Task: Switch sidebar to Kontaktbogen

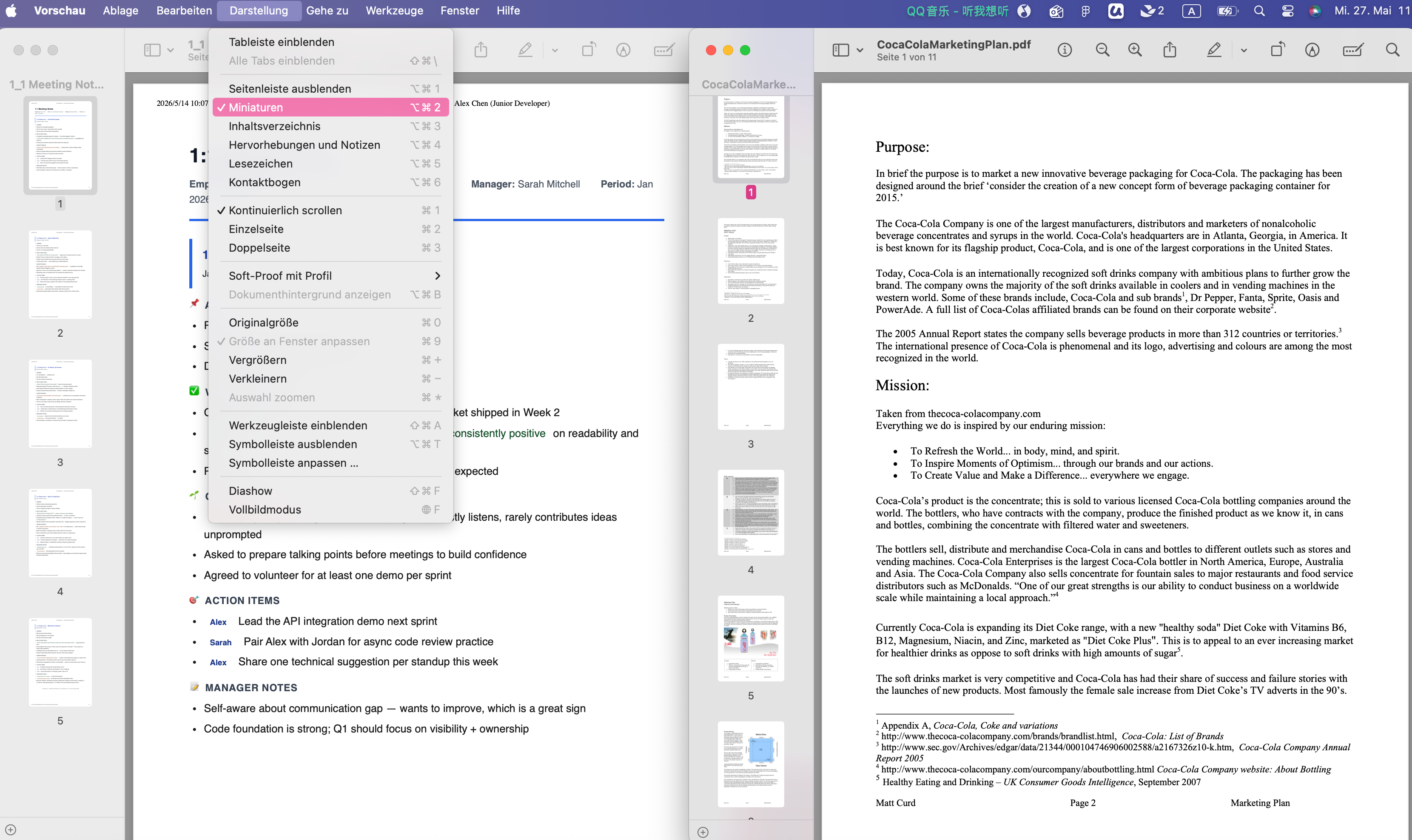Action: [330, 182]
